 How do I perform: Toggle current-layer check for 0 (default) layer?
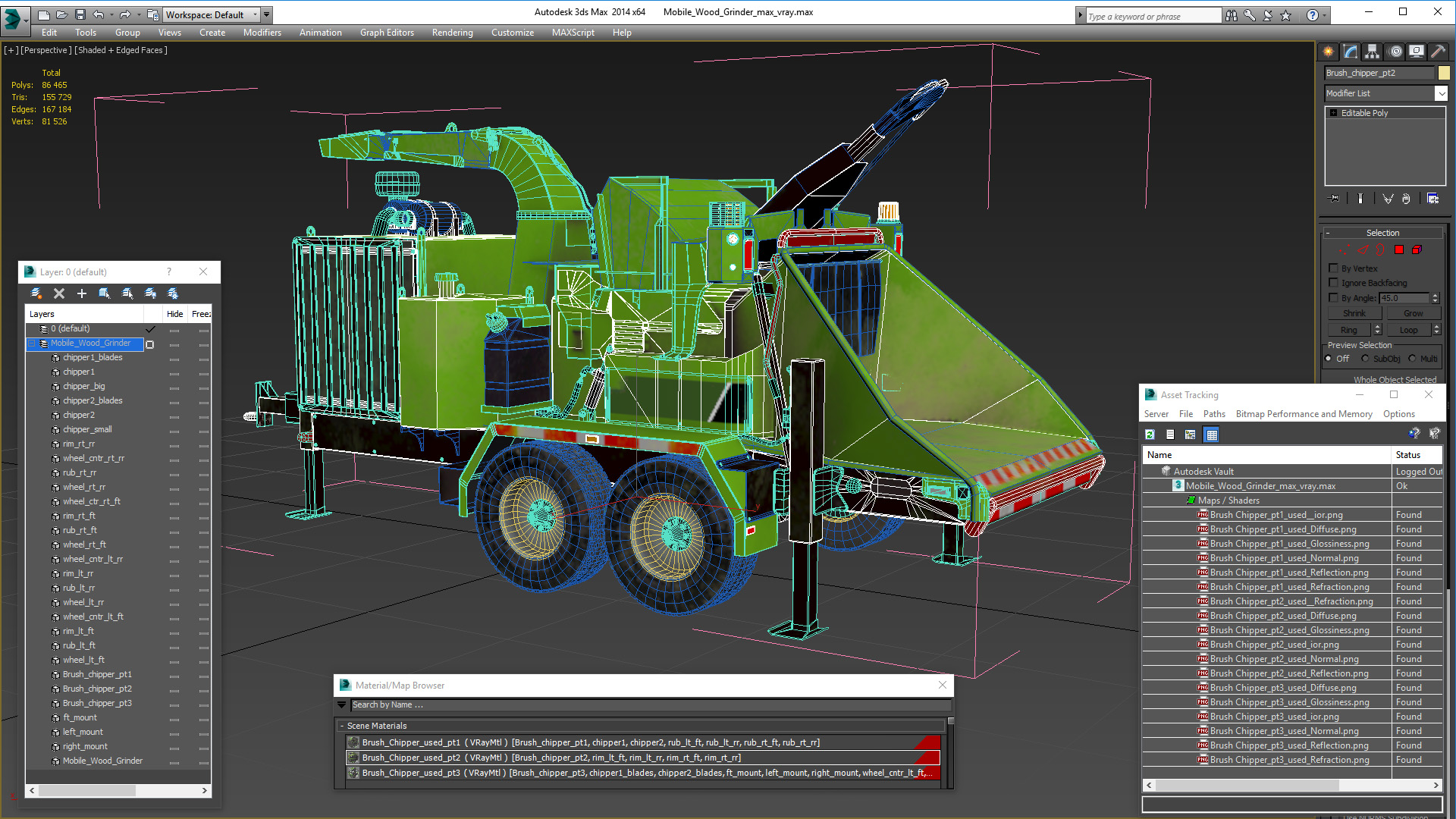point(150,329)
